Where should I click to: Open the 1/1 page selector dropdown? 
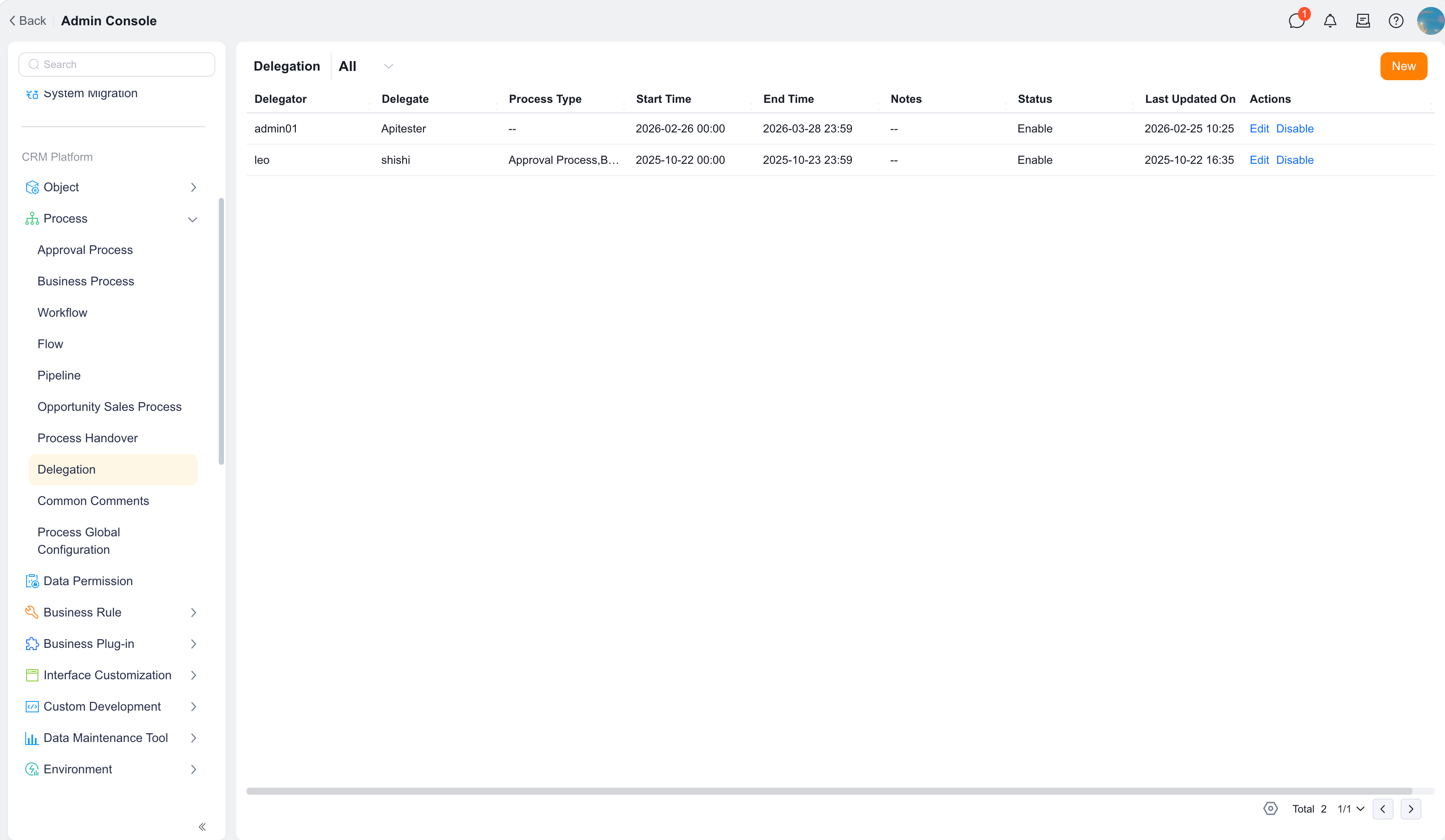click(x=1350, y=809)
